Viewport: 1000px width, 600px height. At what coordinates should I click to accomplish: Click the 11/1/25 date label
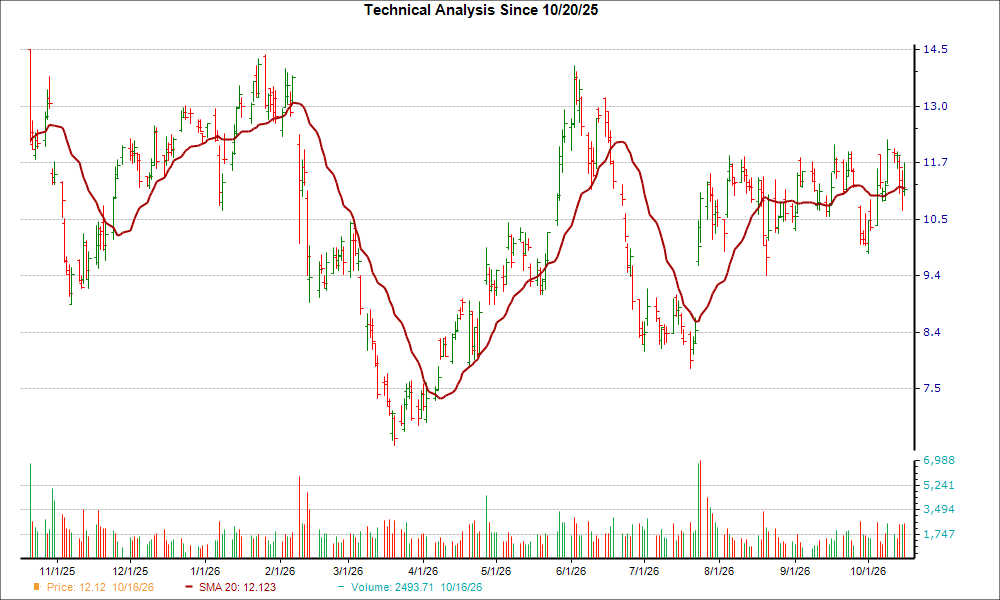[x=57, y=571]
